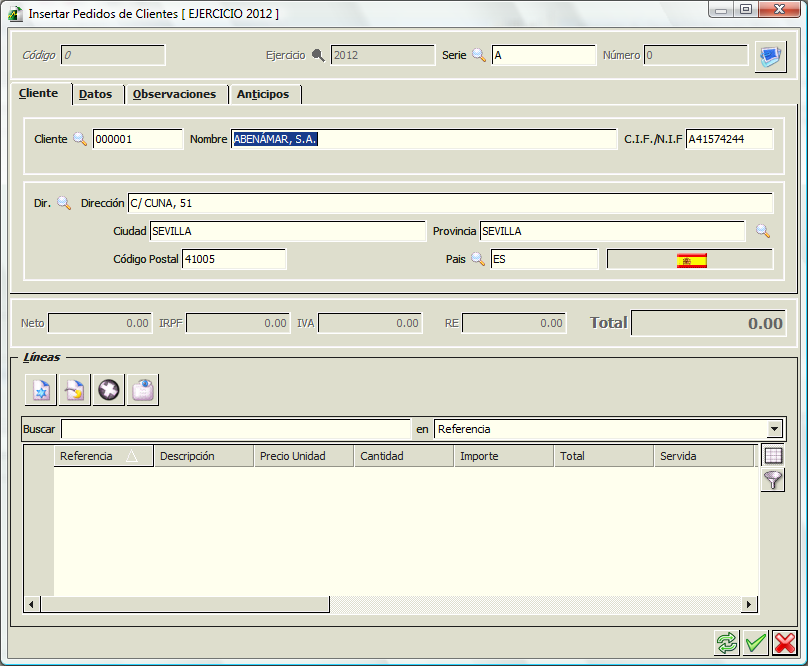Click the Total column header in grid
Image resolution: width=808 pixels, height=666 pixels.
point(604,456)
